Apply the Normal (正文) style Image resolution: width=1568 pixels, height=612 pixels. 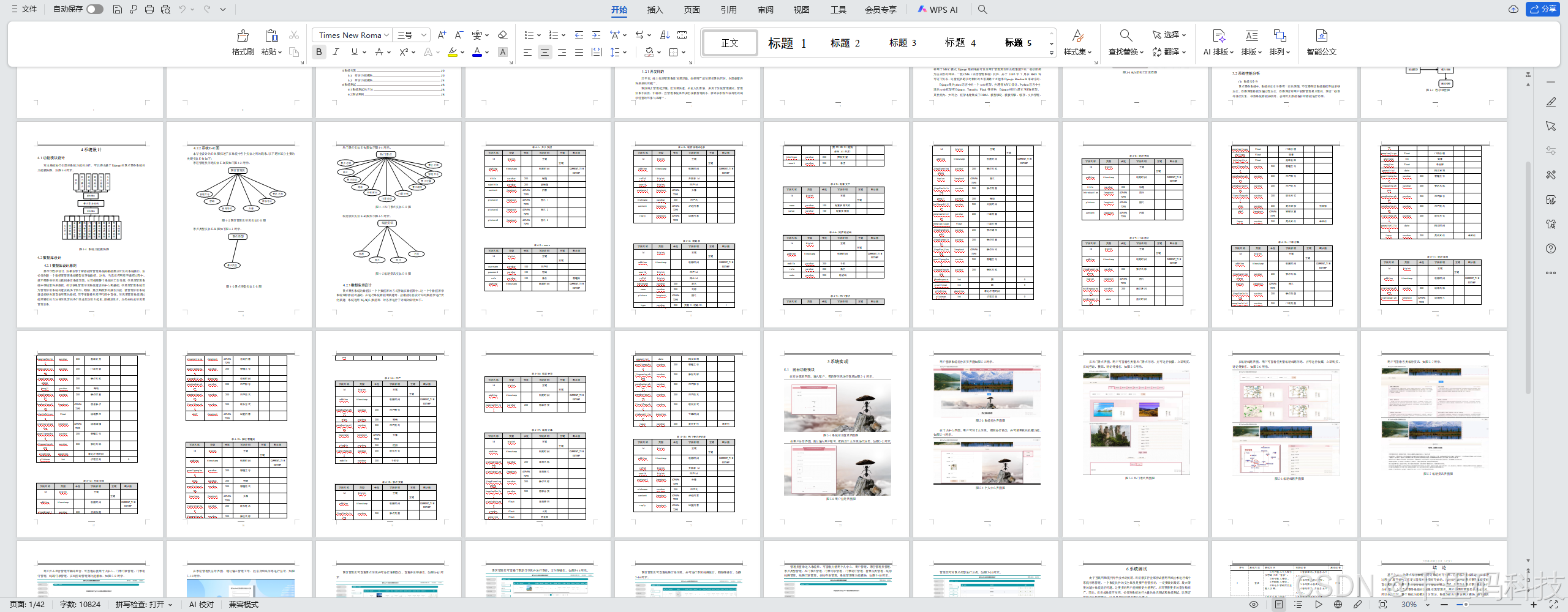pyautogui.click(x=730, y=43)
